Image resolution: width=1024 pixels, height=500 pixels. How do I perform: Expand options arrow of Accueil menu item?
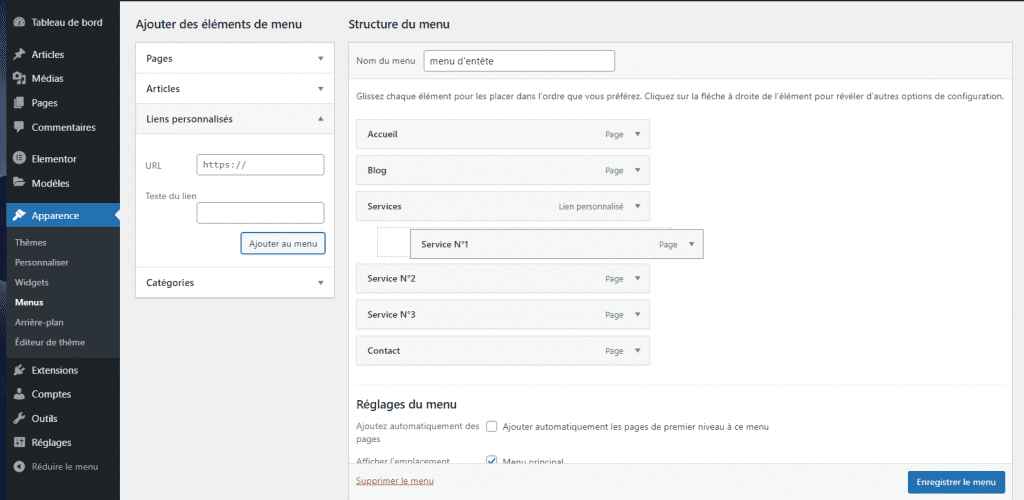pos(638,134)
